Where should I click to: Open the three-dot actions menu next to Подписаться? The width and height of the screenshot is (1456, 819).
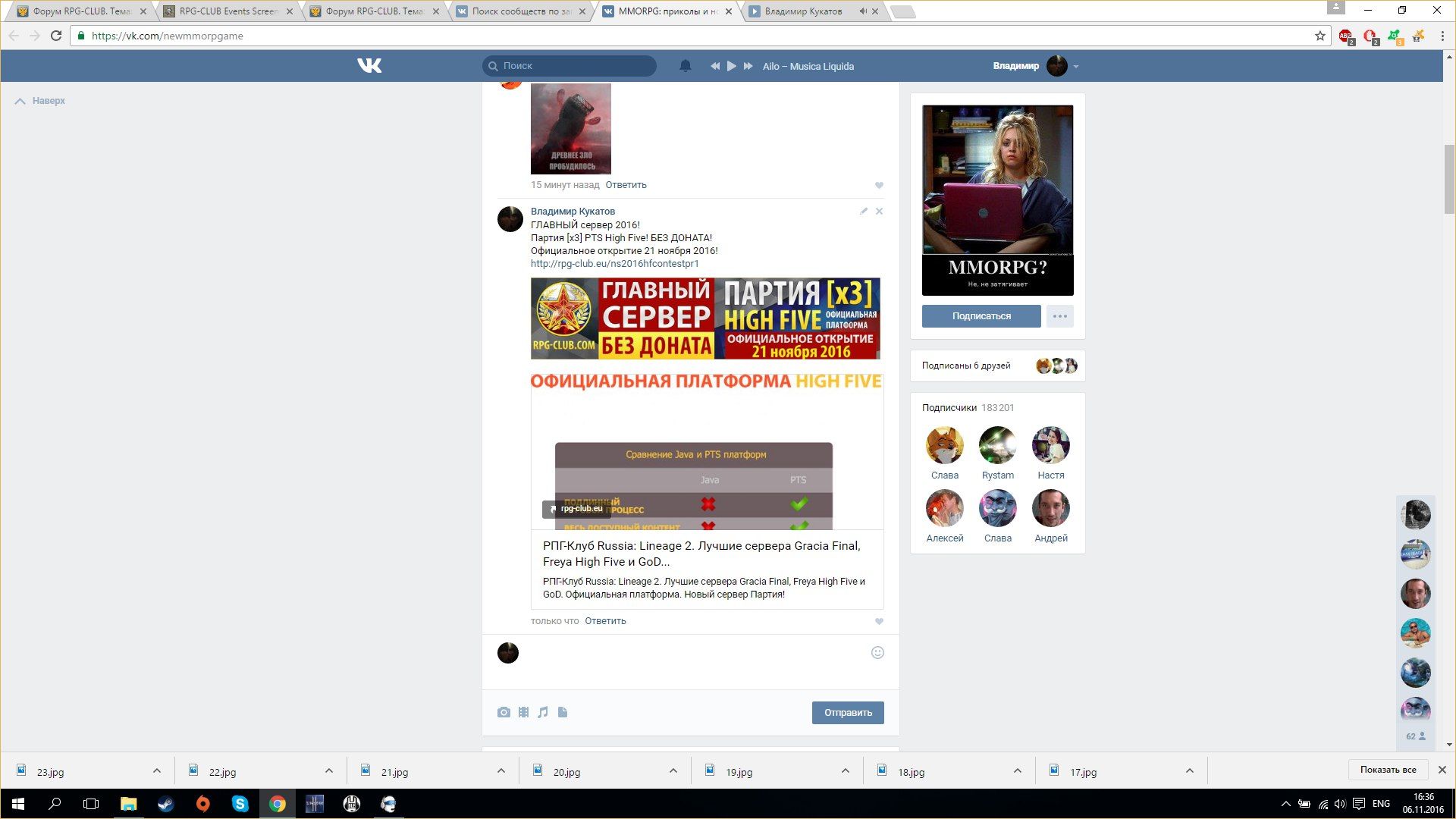pos(1060,316)
